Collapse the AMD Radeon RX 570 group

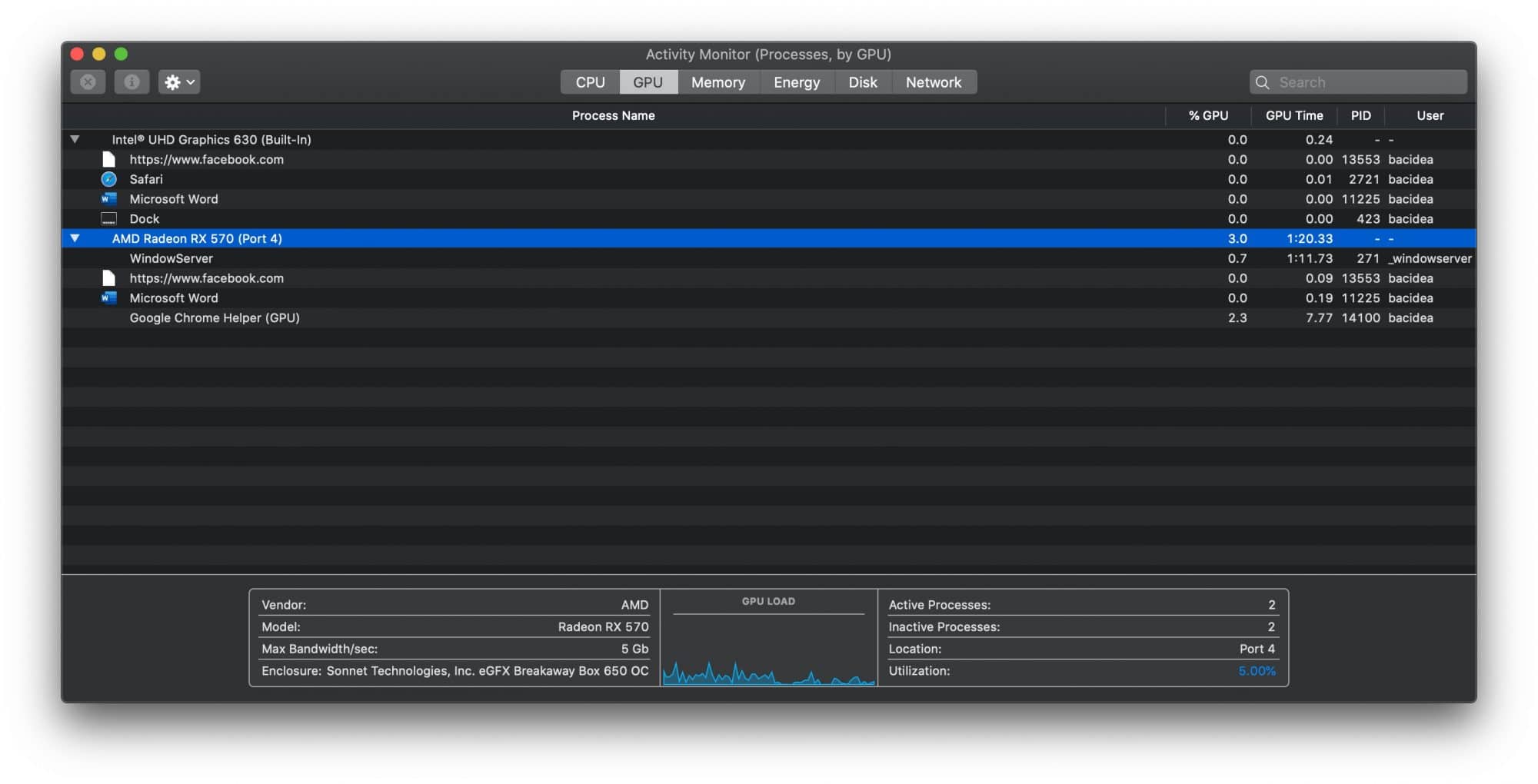(75, 238)
